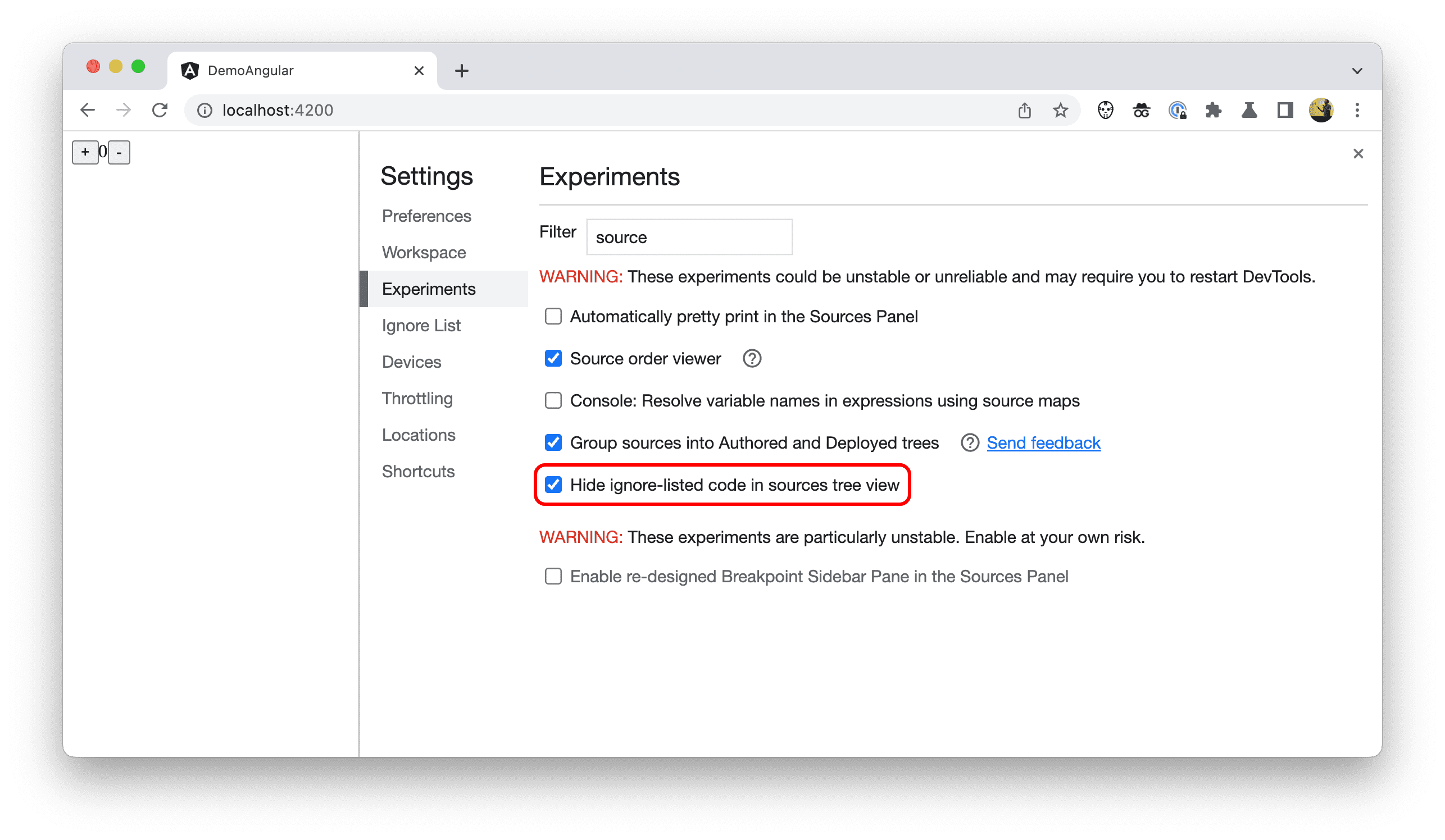The height and width of the screenshot is (840, 1445).
Task: Select the Preferences settings section
Action: click(x=428, y=215)
